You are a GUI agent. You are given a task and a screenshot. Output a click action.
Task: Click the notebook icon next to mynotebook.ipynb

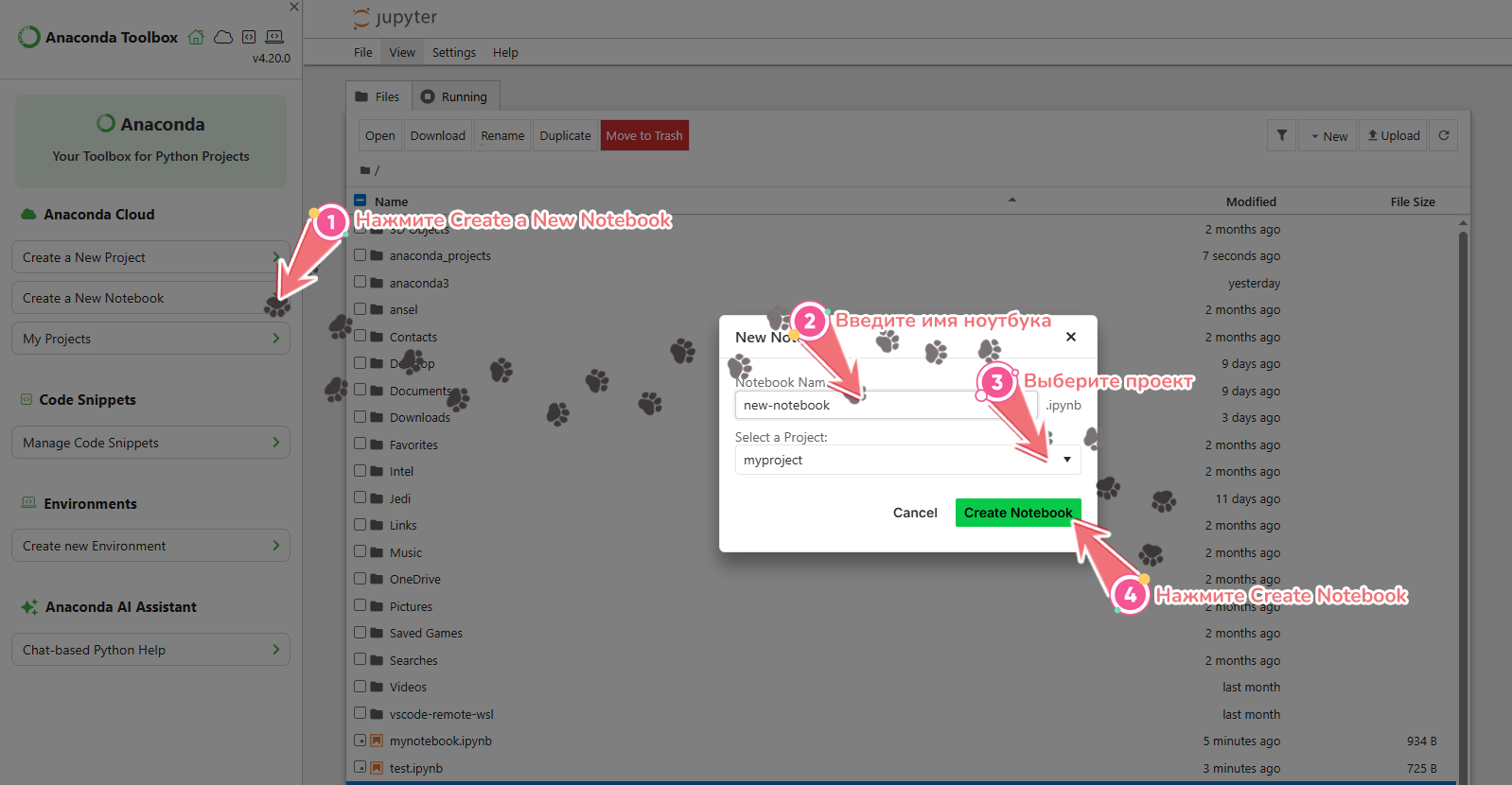point(377,741)
